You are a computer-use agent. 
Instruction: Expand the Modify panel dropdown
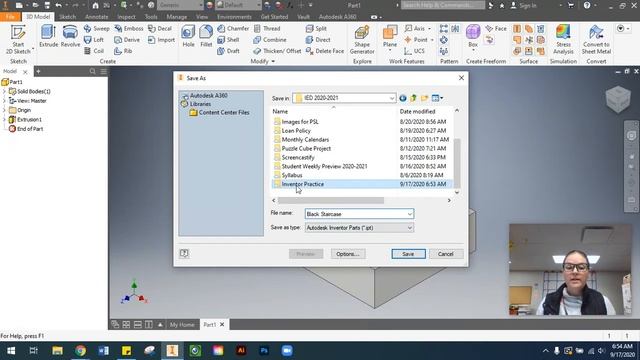(273, 62)
